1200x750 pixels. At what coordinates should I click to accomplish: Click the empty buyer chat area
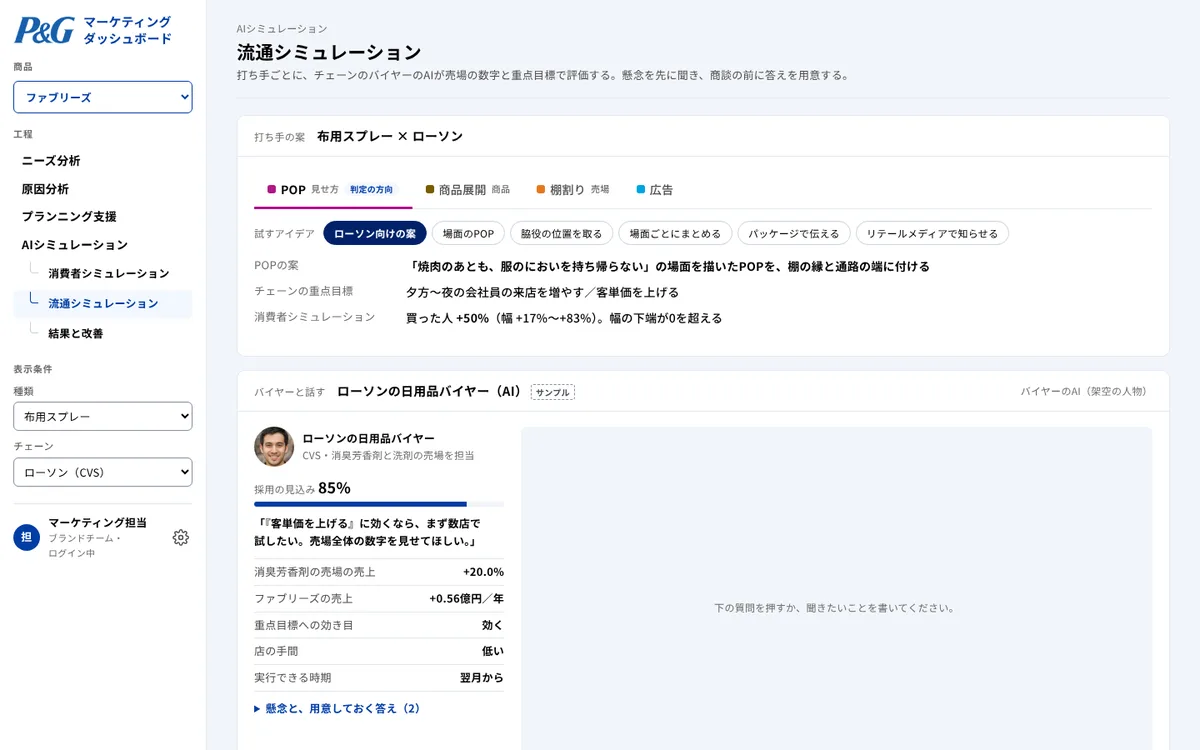click(836, 589)
